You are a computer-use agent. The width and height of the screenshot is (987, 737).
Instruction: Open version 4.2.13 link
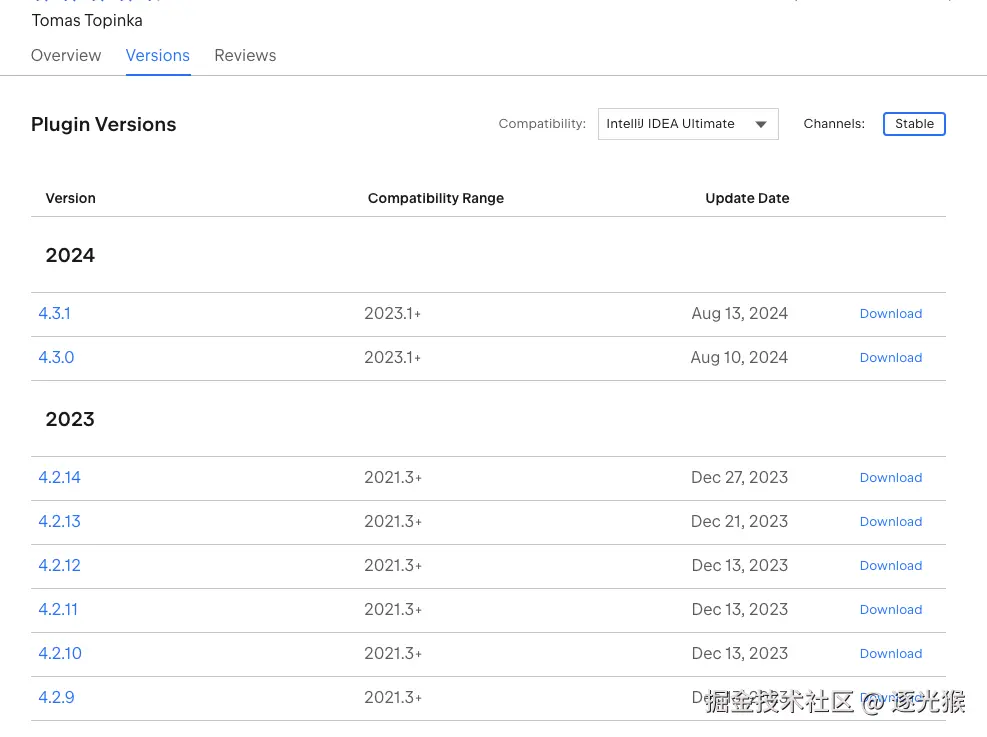[60, 522]
